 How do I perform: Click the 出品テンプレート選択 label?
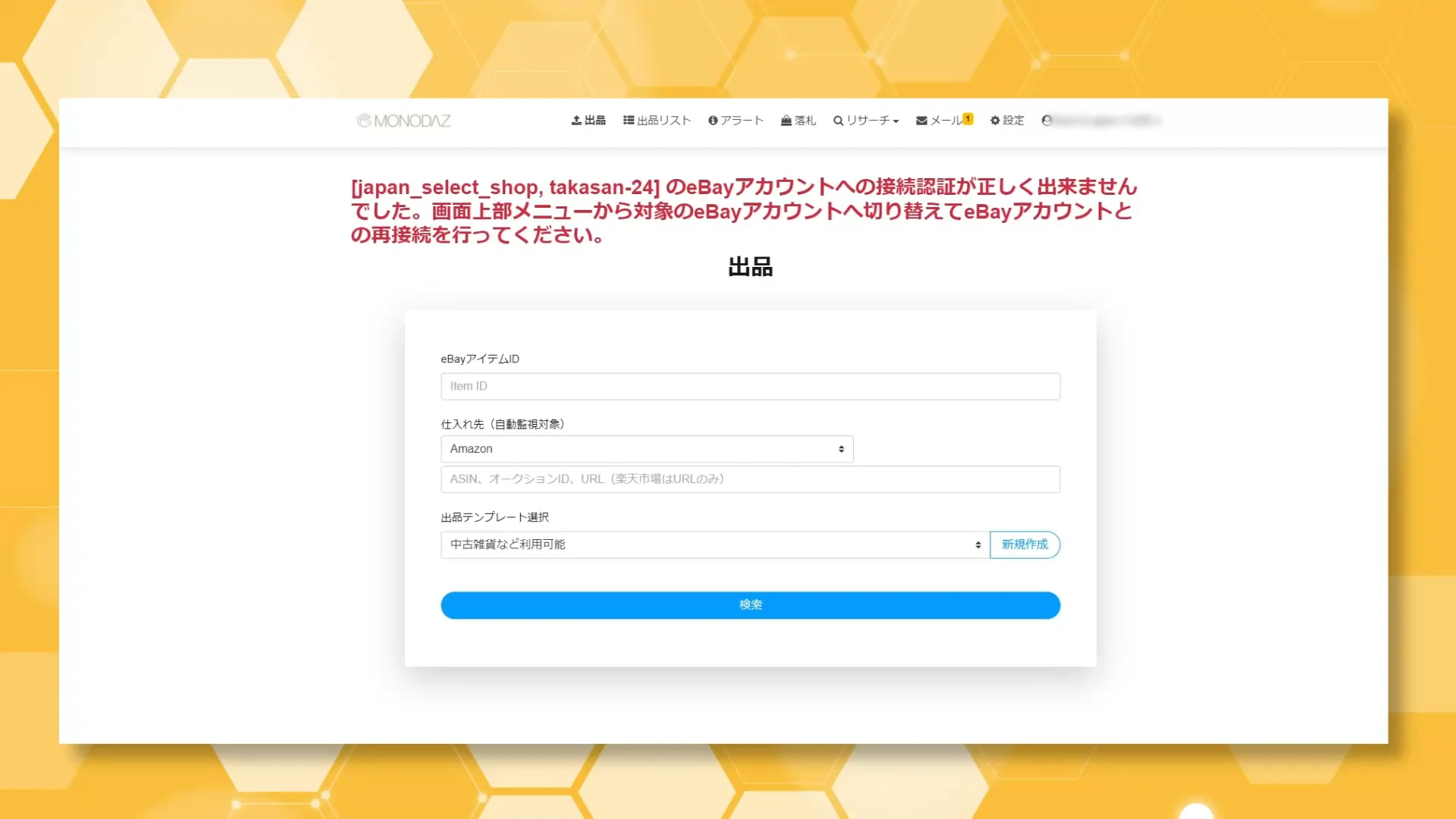[x=494, y=517]
